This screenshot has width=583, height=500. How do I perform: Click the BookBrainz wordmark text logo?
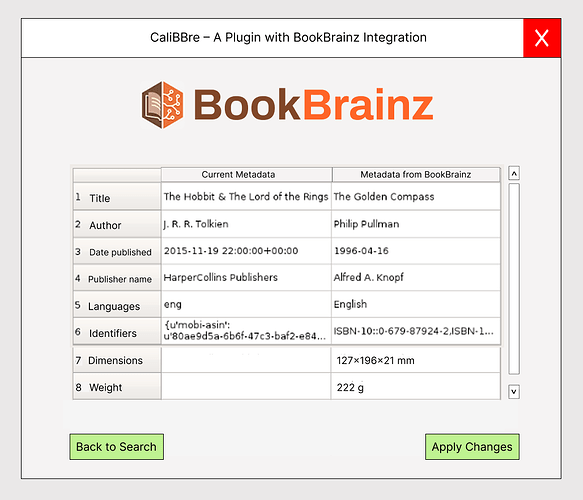coord(313,106)
